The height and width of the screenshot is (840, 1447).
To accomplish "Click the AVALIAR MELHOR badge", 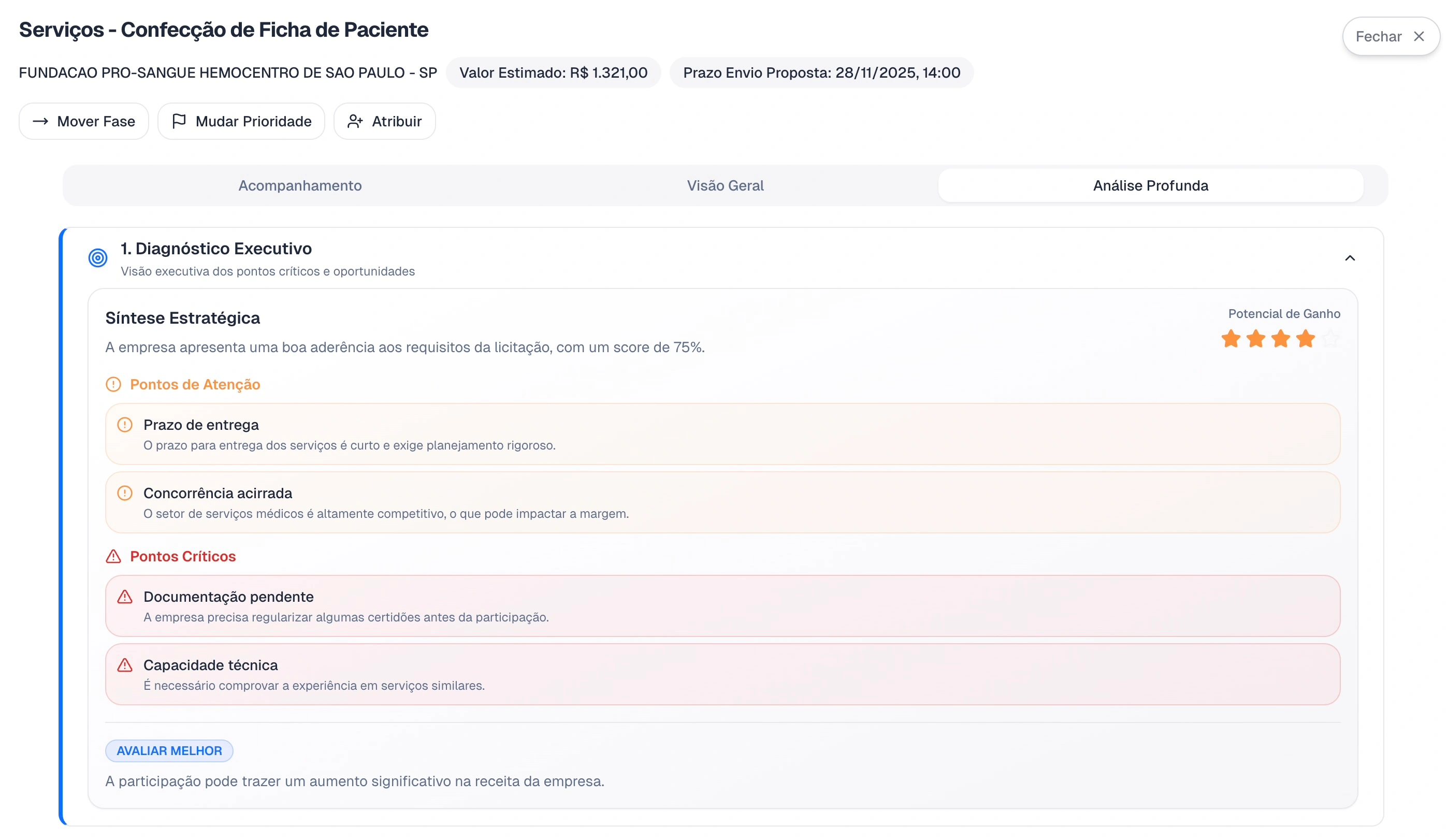I will click(x=169, y=750).
